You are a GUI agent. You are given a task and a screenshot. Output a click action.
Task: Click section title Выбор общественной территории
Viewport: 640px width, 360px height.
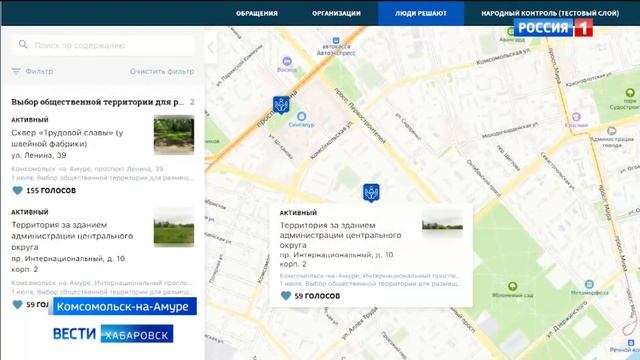(98, 102)
